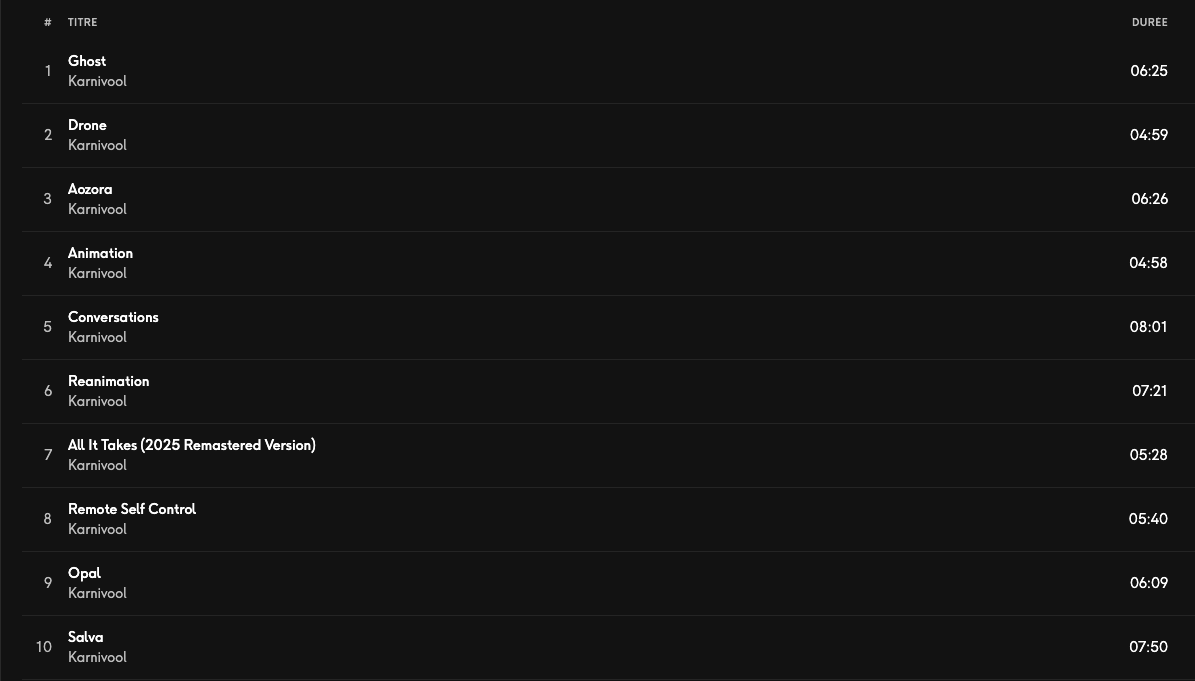Sort by the DUREE column header
This screenshot has width=1195, height=681.
(x=1149, y=22)
